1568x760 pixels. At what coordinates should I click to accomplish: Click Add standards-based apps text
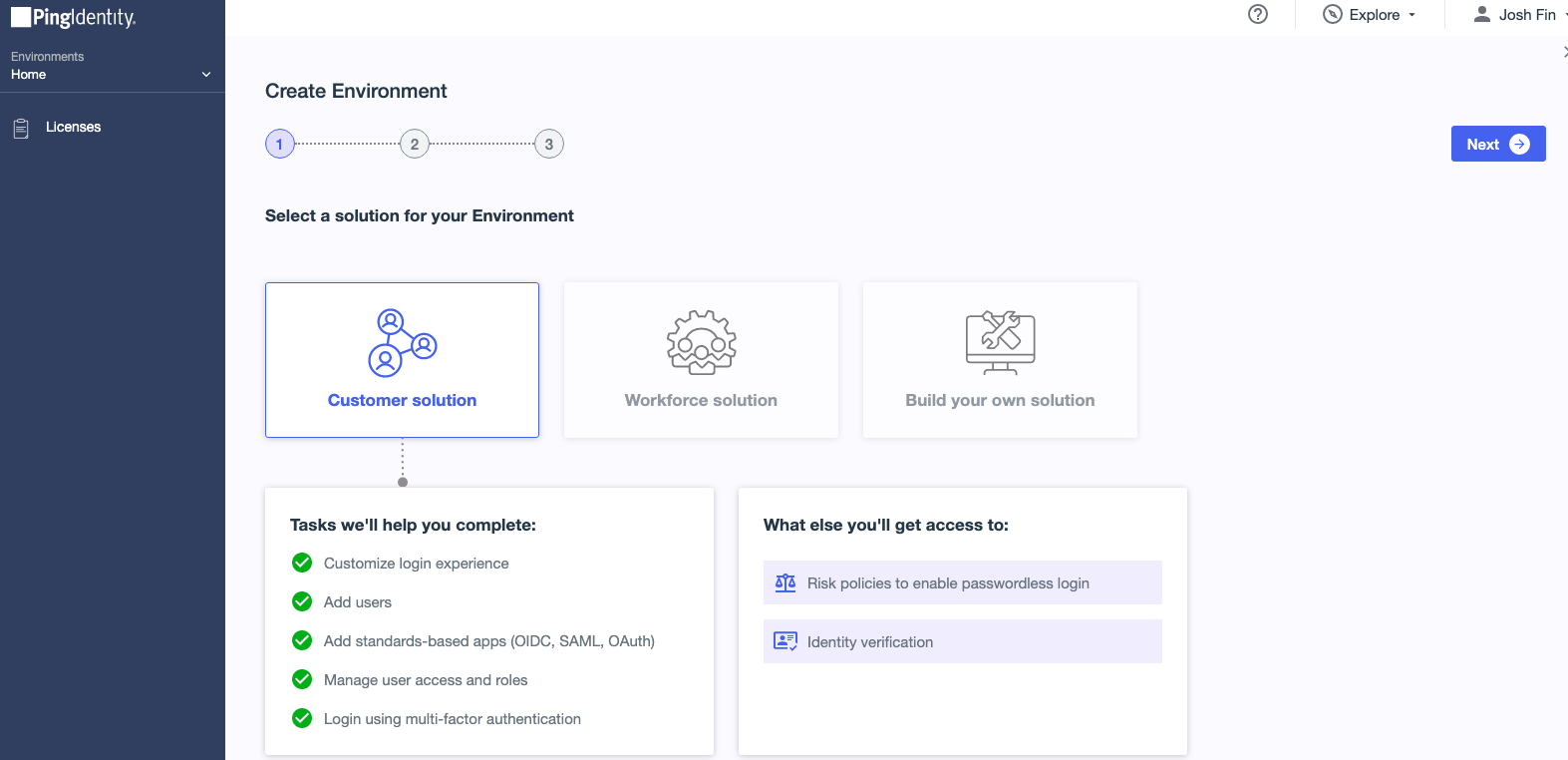(489, 641)
